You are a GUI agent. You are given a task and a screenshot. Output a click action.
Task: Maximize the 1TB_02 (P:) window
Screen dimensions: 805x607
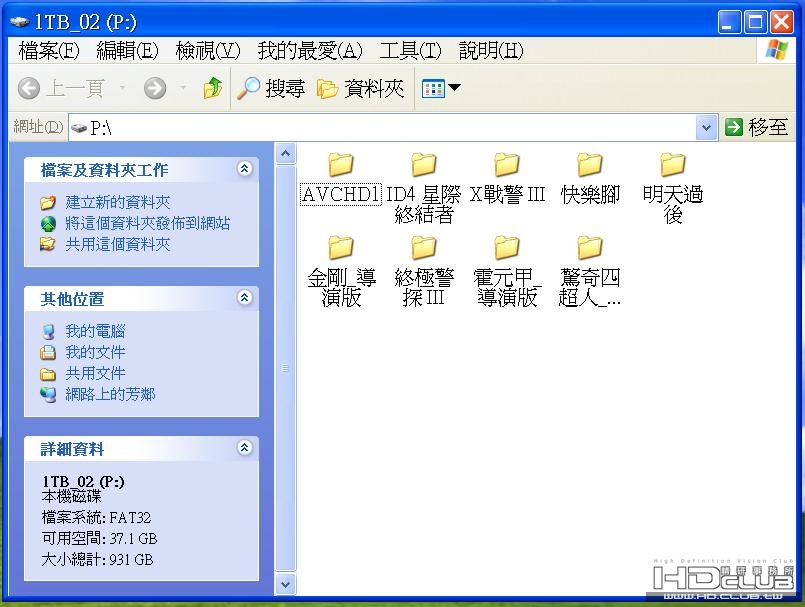[755, 22]
